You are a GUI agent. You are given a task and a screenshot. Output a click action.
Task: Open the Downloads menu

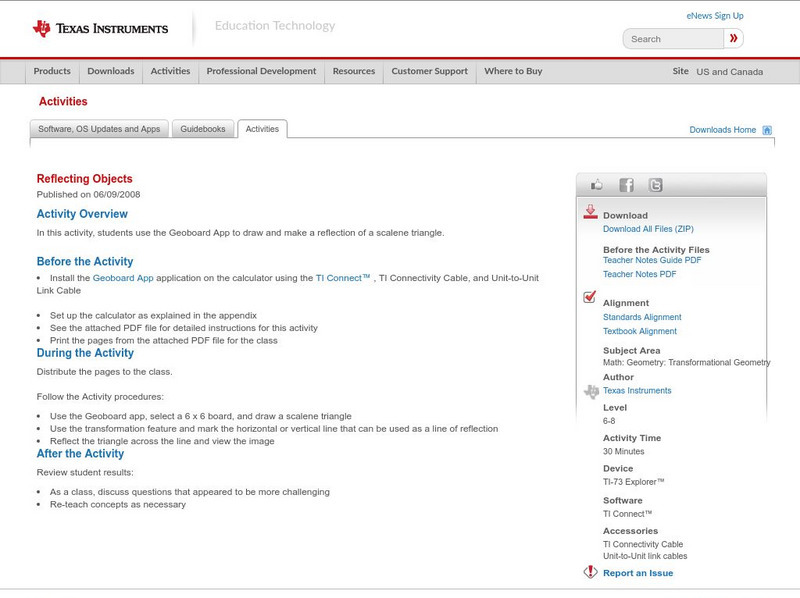coord(111,71)
